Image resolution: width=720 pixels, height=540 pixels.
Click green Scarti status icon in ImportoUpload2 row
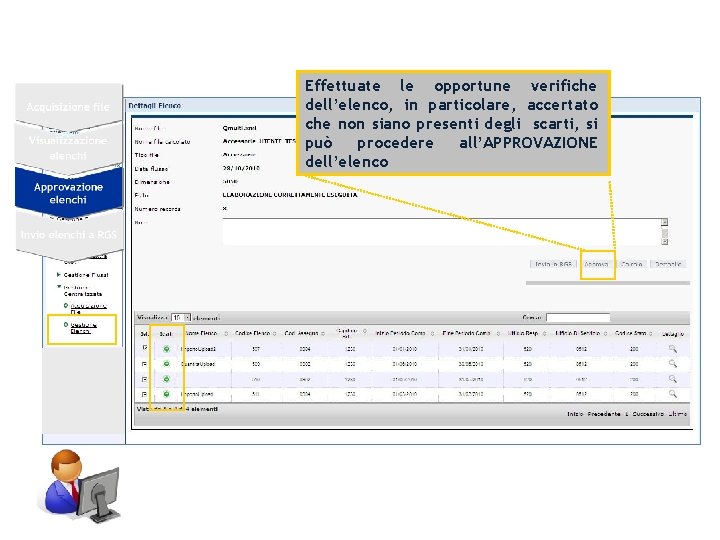click(166, 349)
